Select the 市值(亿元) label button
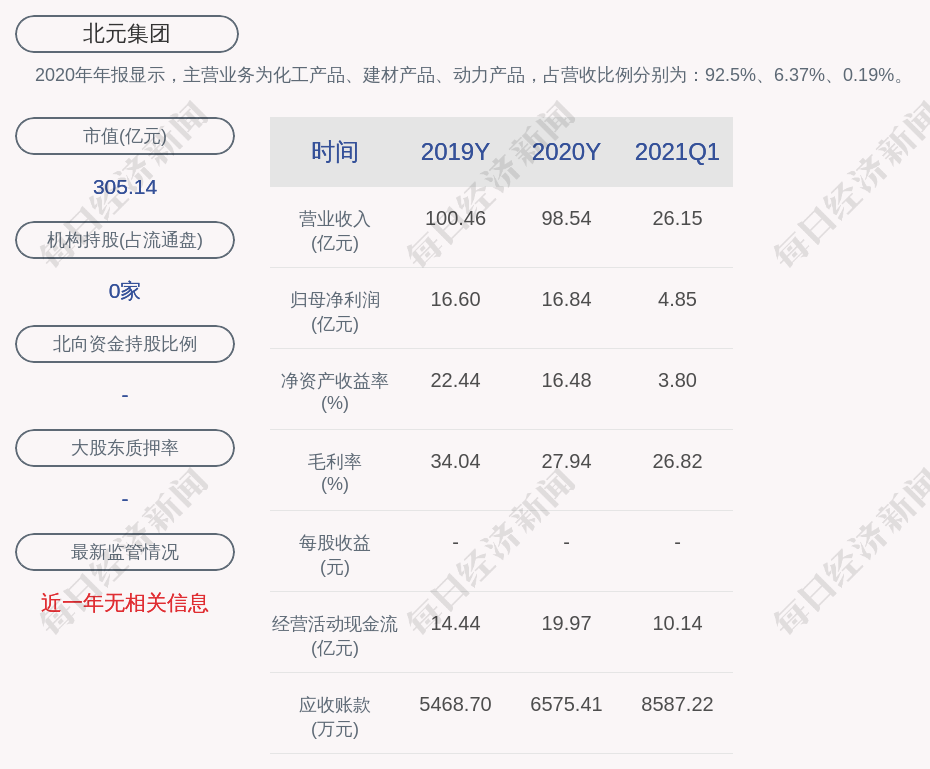This screenshot has width=930, height=769. click(125, 136)
